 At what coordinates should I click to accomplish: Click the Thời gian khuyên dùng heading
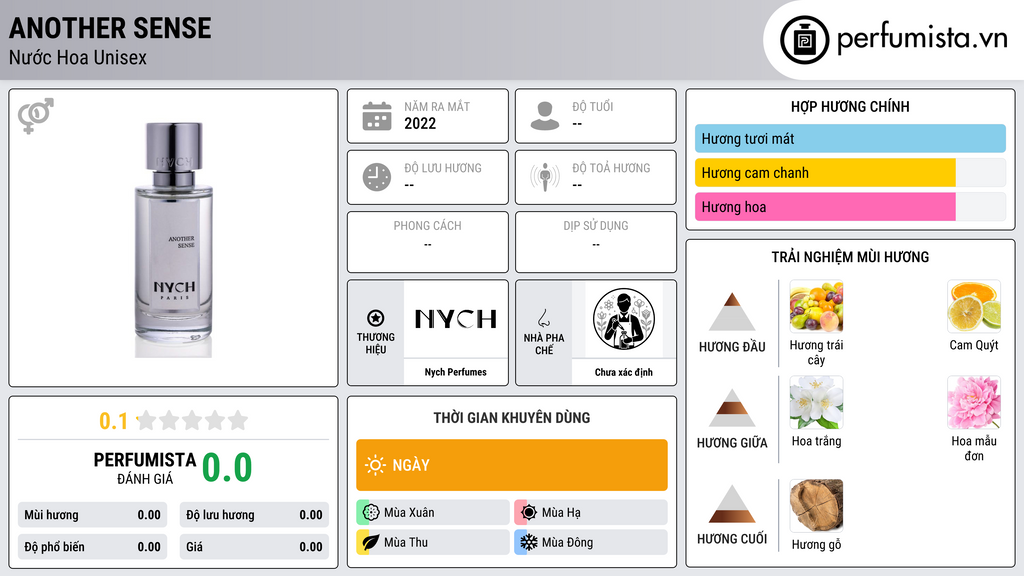[512, 417]
